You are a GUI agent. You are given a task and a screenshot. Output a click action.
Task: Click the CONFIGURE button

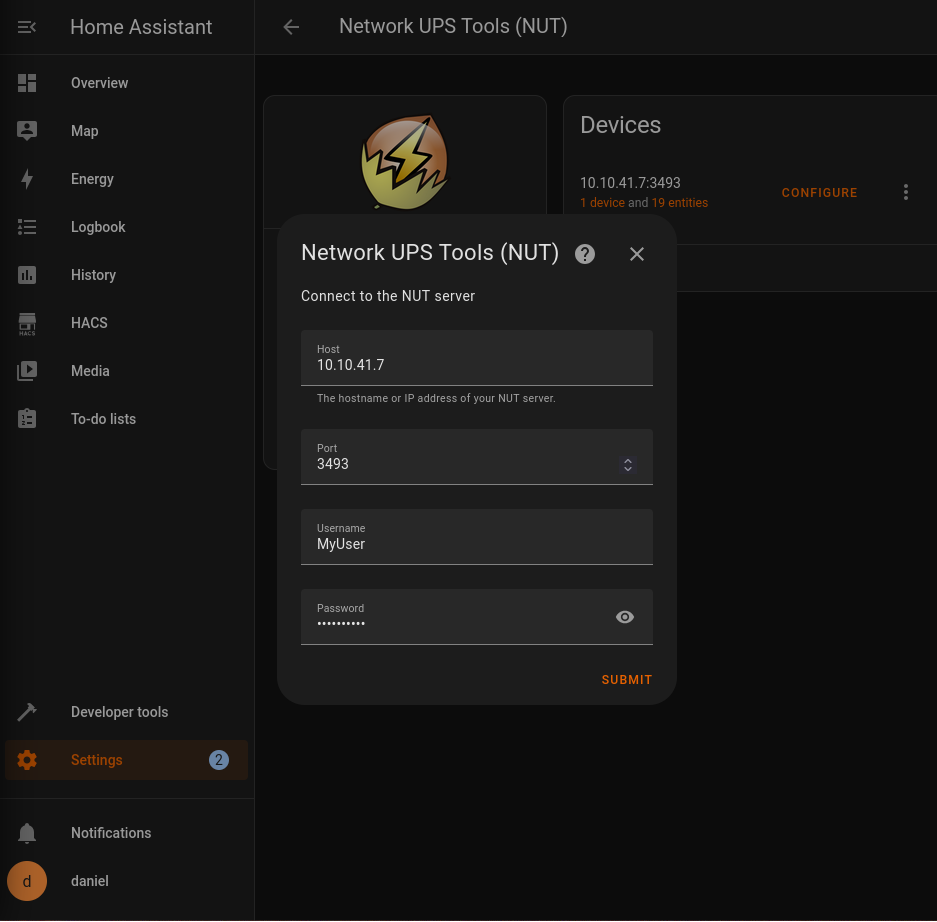pos(819,192)
